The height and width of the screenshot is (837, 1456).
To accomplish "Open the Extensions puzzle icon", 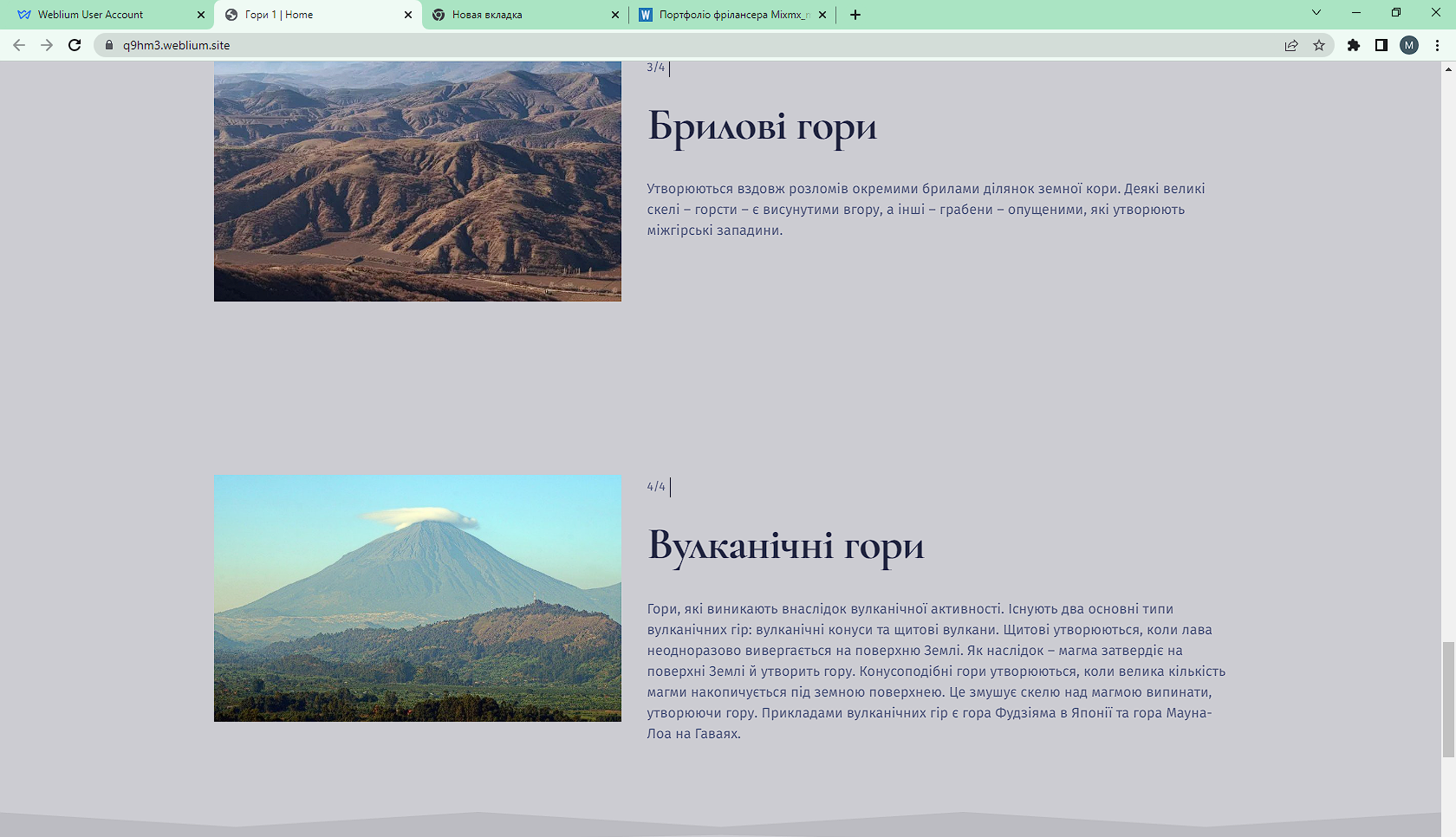I will tap(1354, 45).
